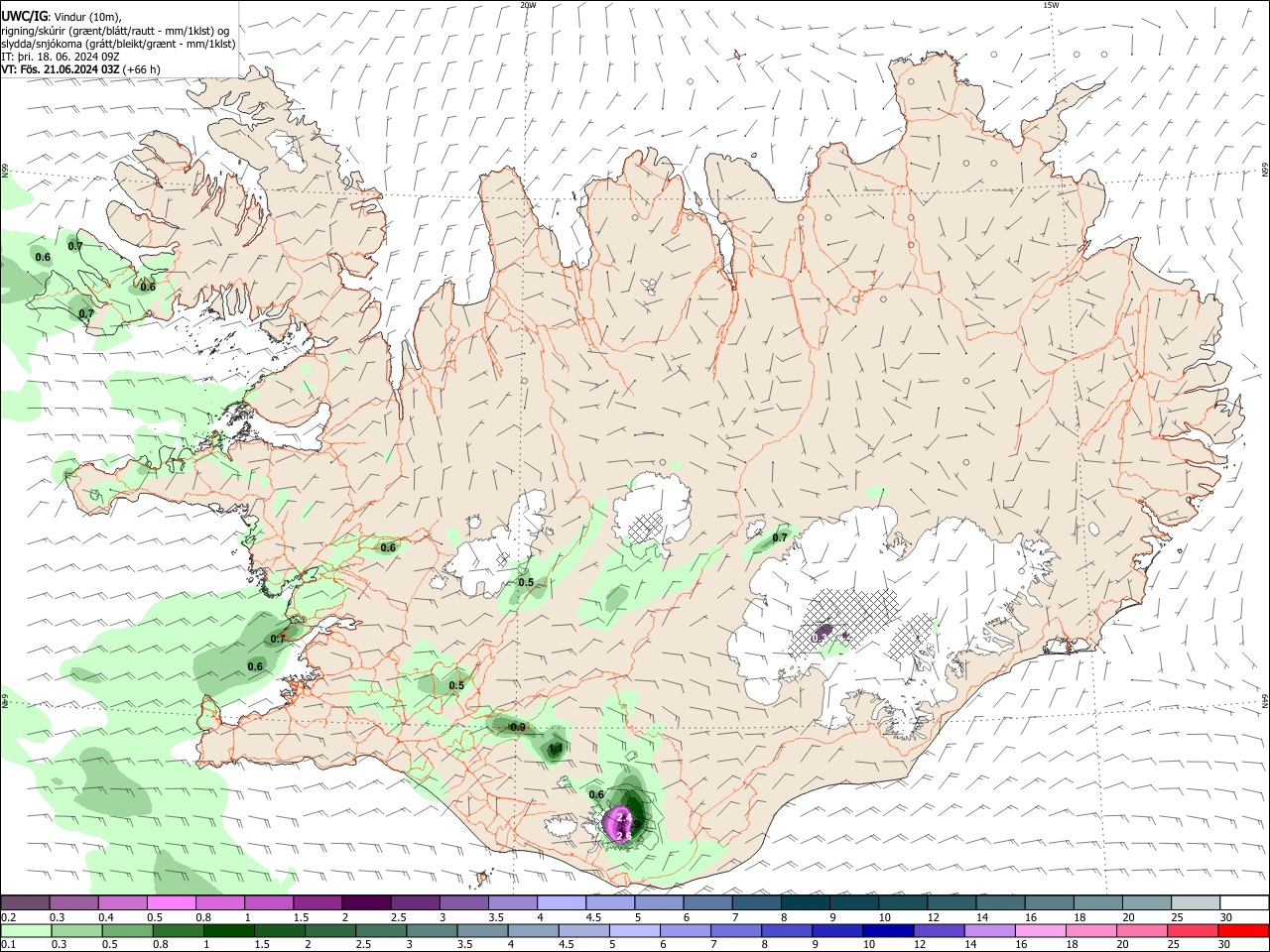Viewport: 1270px width, 952px height.
Task: Select pale pink 16 swatch in rain legend
Action: tap(1040, 930)
